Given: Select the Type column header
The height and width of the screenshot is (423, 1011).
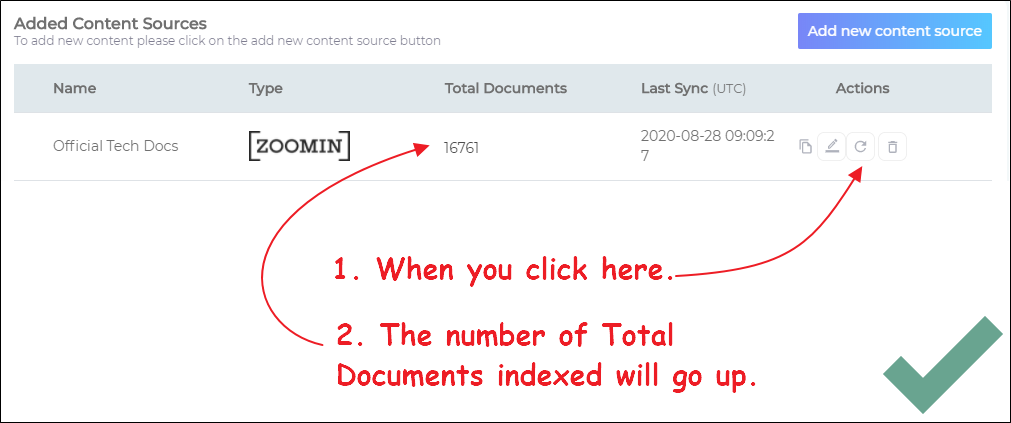Looking at the screenshot, I should [266, 88].
